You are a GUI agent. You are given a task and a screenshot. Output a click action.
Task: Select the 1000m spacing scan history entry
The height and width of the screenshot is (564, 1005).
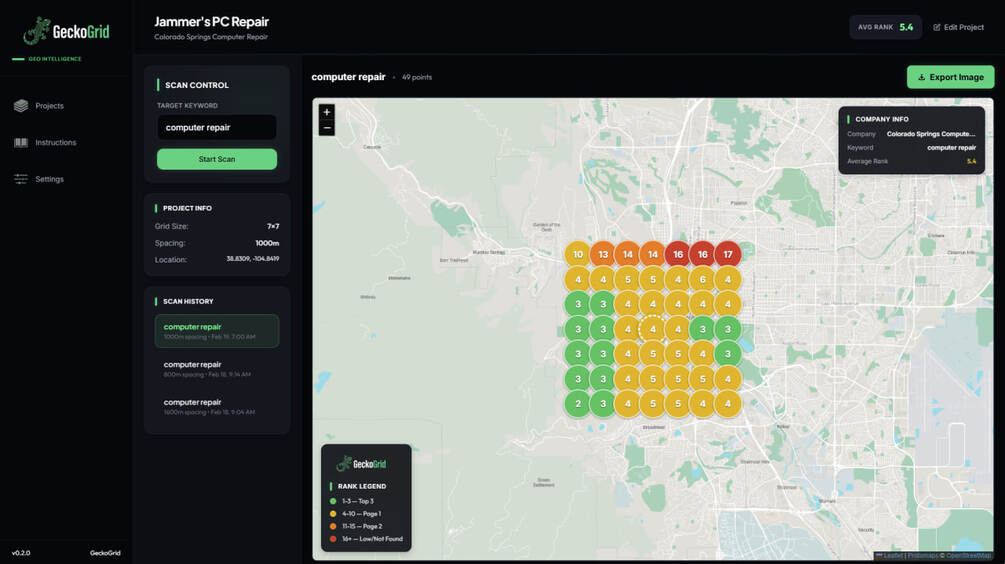click(x=217, y=331)
